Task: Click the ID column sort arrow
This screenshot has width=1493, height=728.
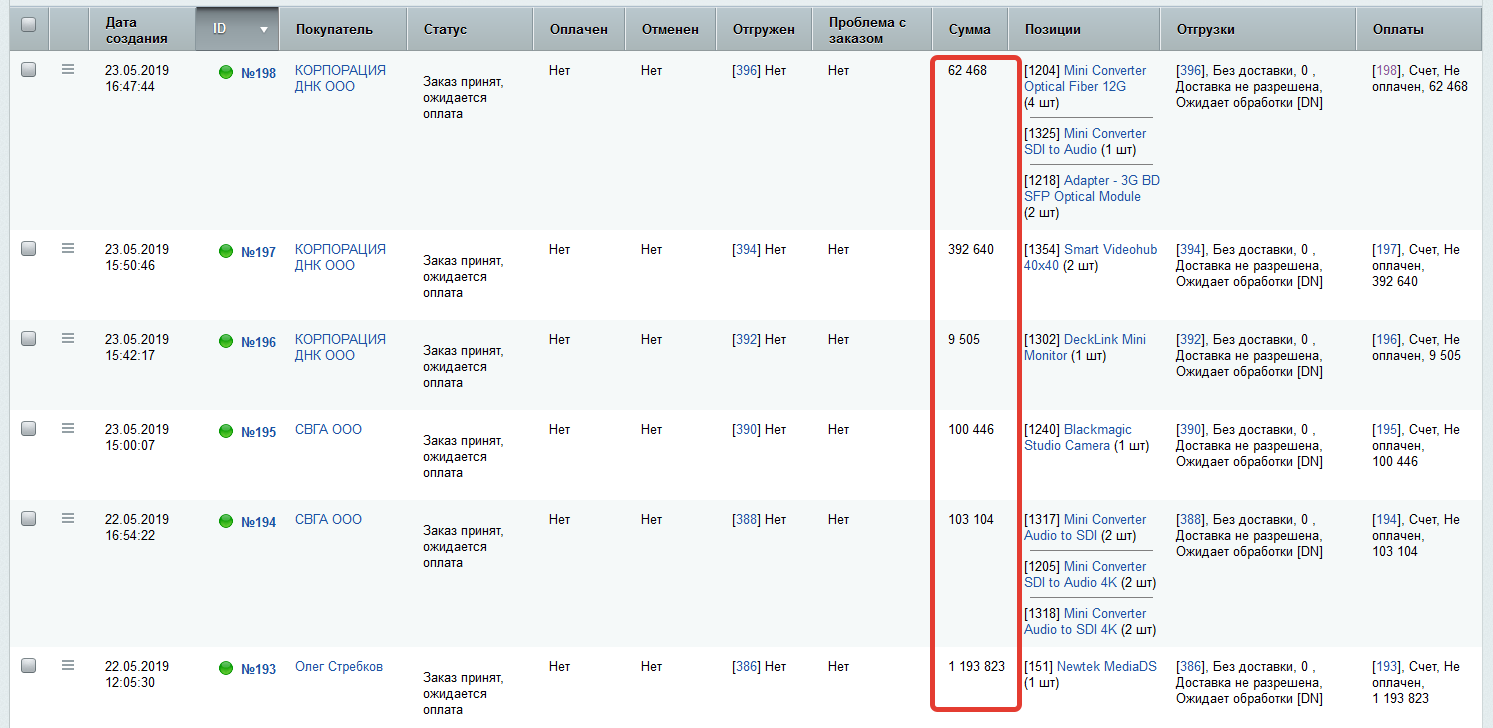Action: point(264,30)
